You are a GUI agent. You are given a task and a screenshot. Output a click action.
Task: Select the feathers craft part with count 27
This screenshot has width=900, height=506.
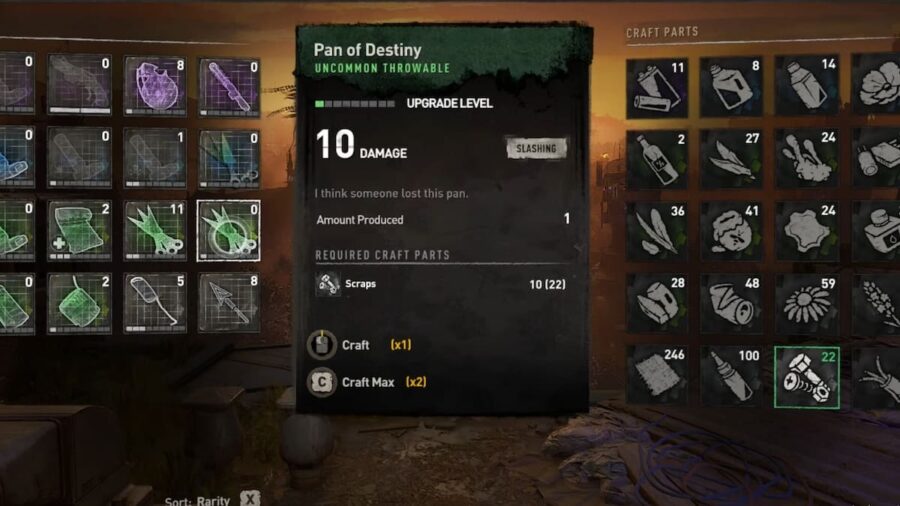coord(732,159)
